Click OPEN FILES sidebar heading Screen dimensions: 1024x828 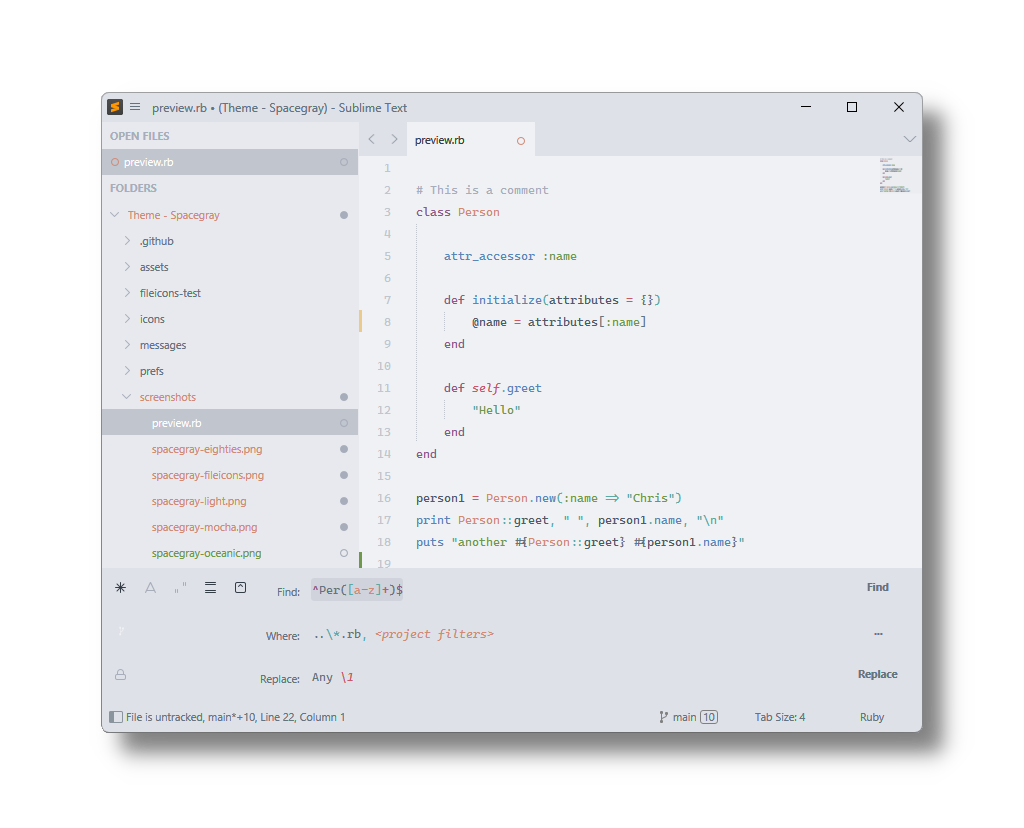pyautogui.click(x=140, y=136)
